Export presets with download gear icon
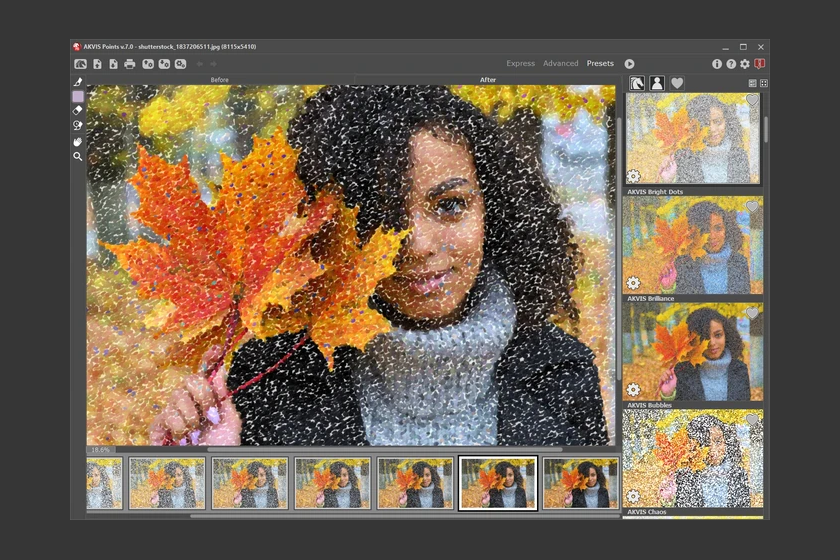 tap(164, 64)
